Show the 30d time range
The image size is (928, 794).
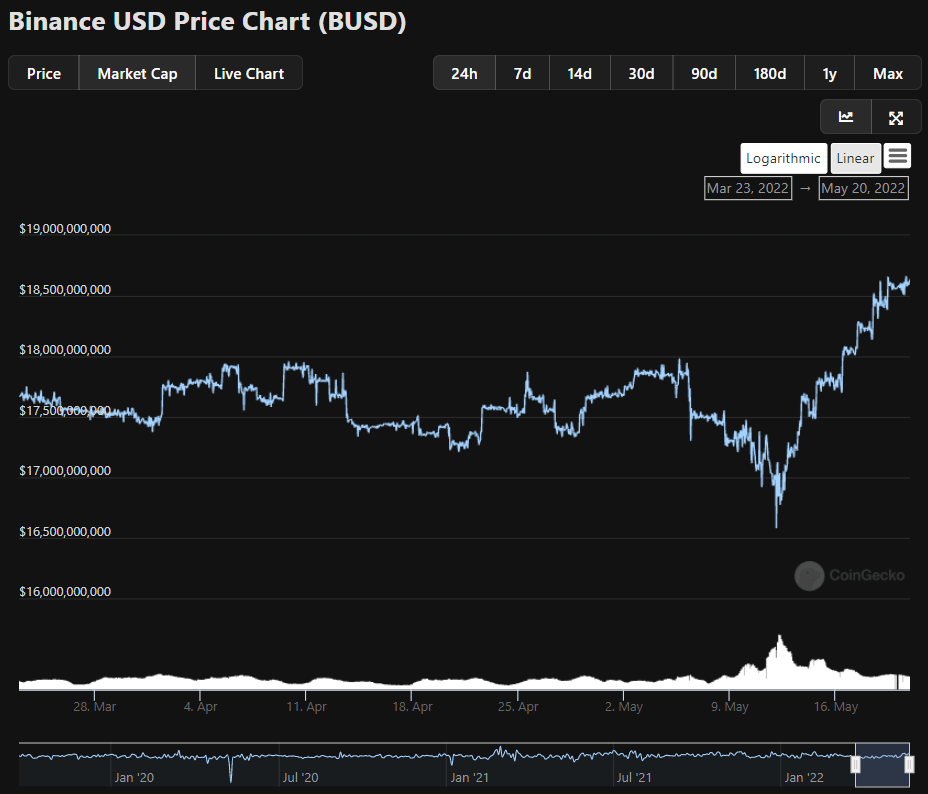coord(641,73)
